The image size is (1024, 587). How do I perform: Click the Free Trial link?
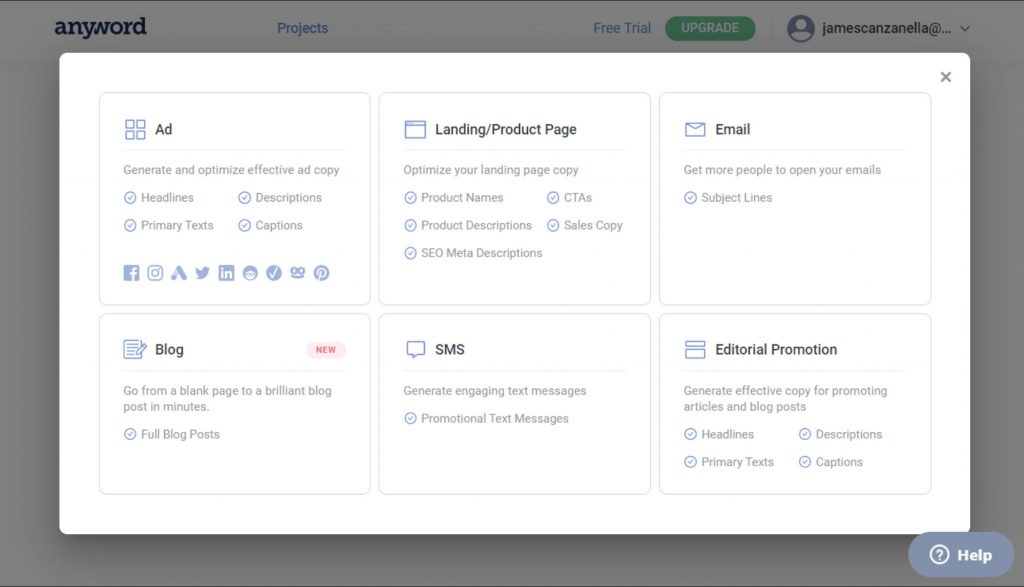621,28
